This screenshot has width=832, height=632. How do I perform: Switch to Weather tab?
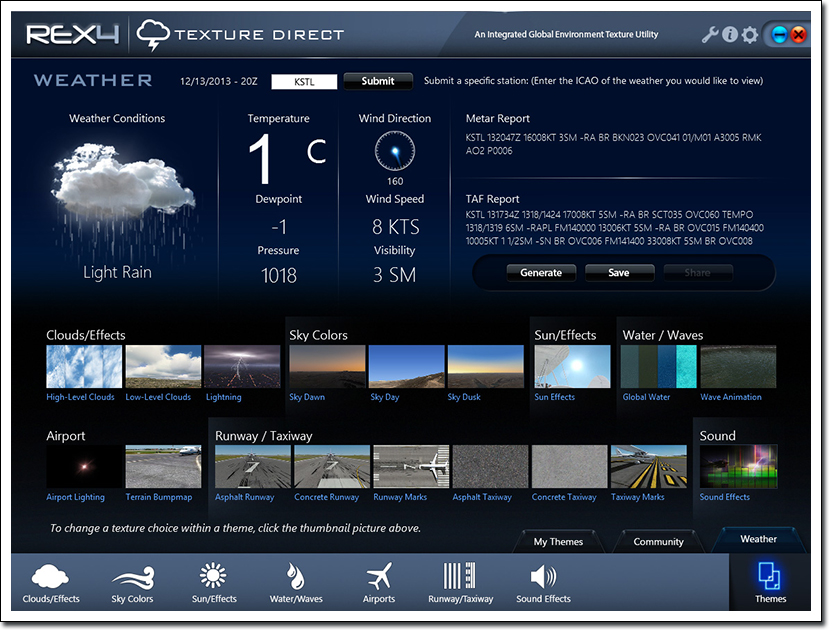click(758, 539)
